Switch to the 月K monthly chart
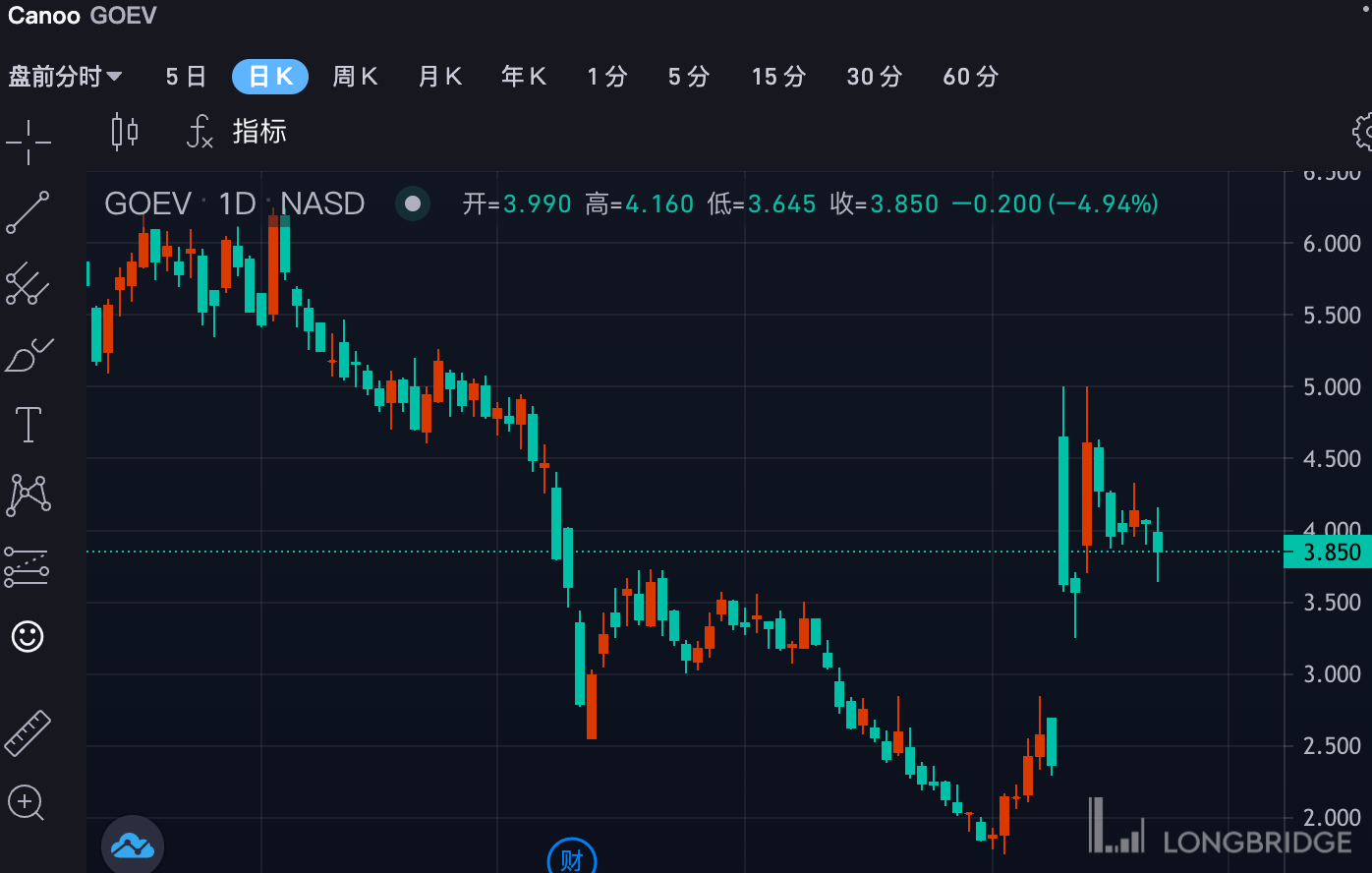Viewport: 1372px width, 873px height. pos(439,77)
